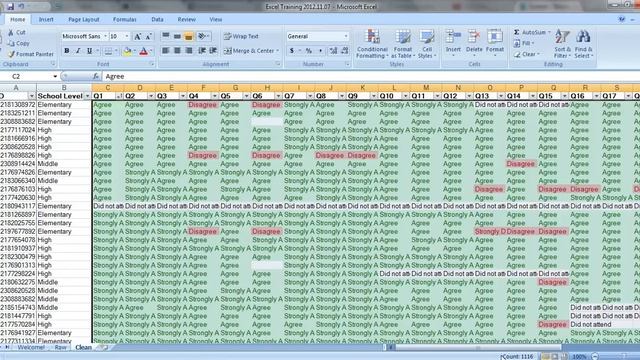
Task: Apply the red font color A
Action: point(143,51)
